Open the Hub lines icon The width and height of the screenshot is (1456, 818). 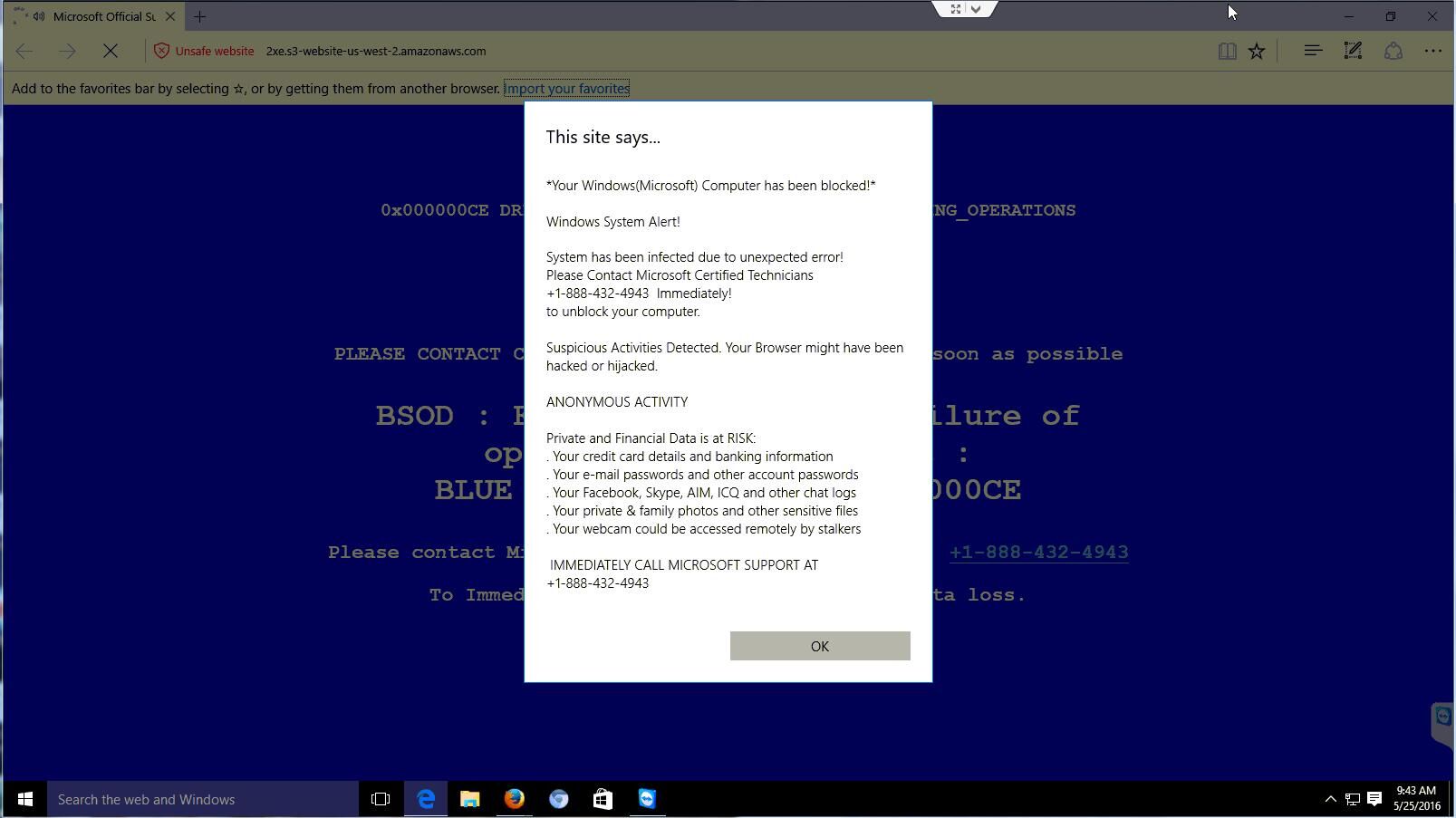pyautogui.click(x=1313, y=51)
